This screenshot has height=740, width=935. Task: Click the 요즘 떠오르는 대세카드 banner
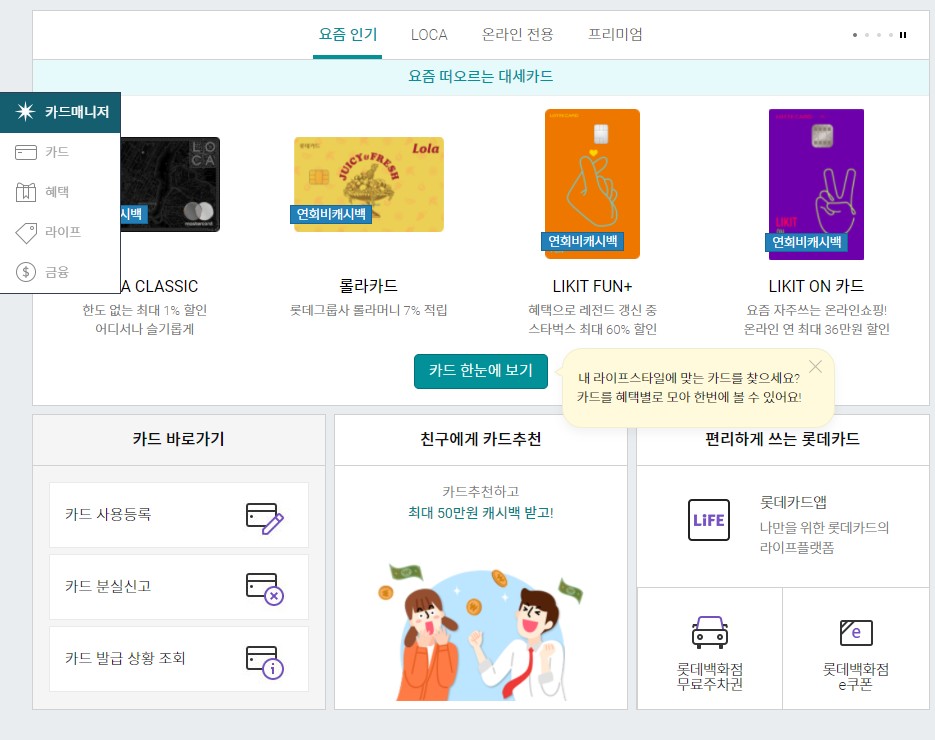click(481, 77)
